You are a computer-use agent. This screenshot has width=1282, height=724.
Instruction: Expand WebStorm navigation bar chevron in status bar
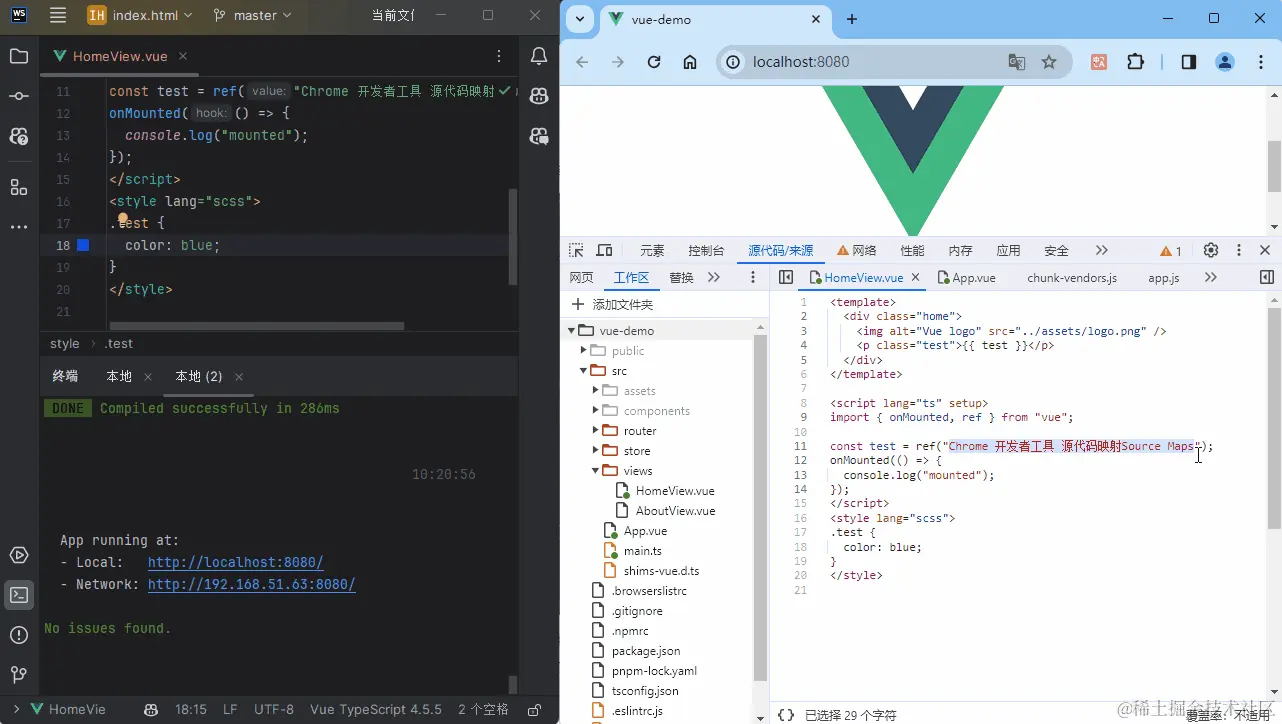pos(16,709)
